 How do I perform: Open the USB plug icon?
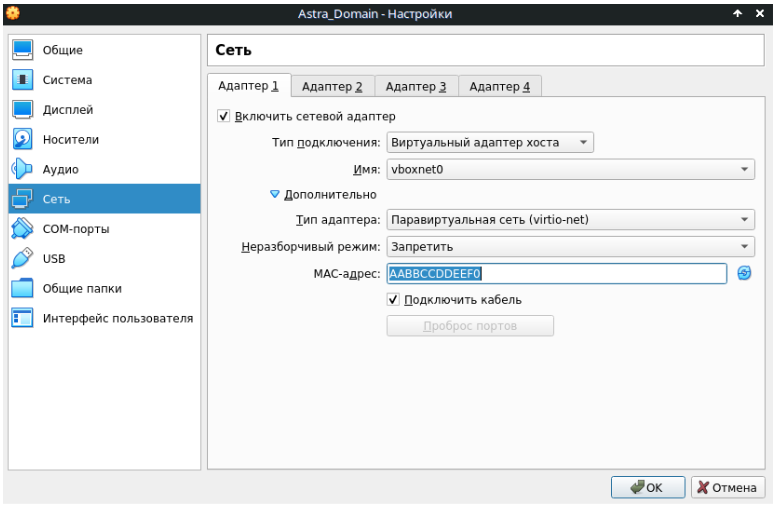pyautogui.click(x=23, y=259)
